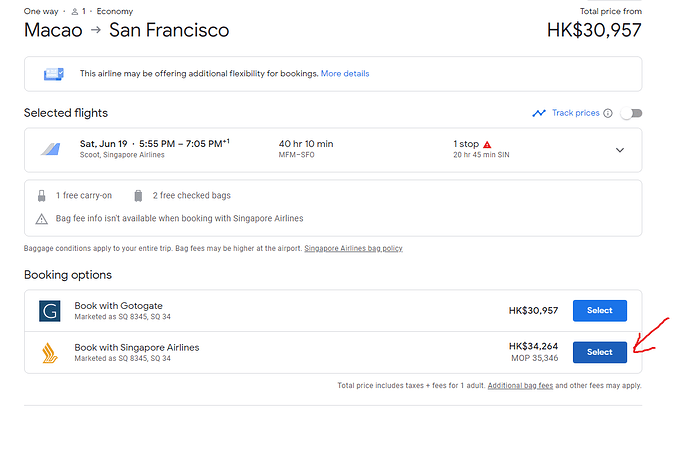Click the checked bags suitcase icon

tap(138, 195)
